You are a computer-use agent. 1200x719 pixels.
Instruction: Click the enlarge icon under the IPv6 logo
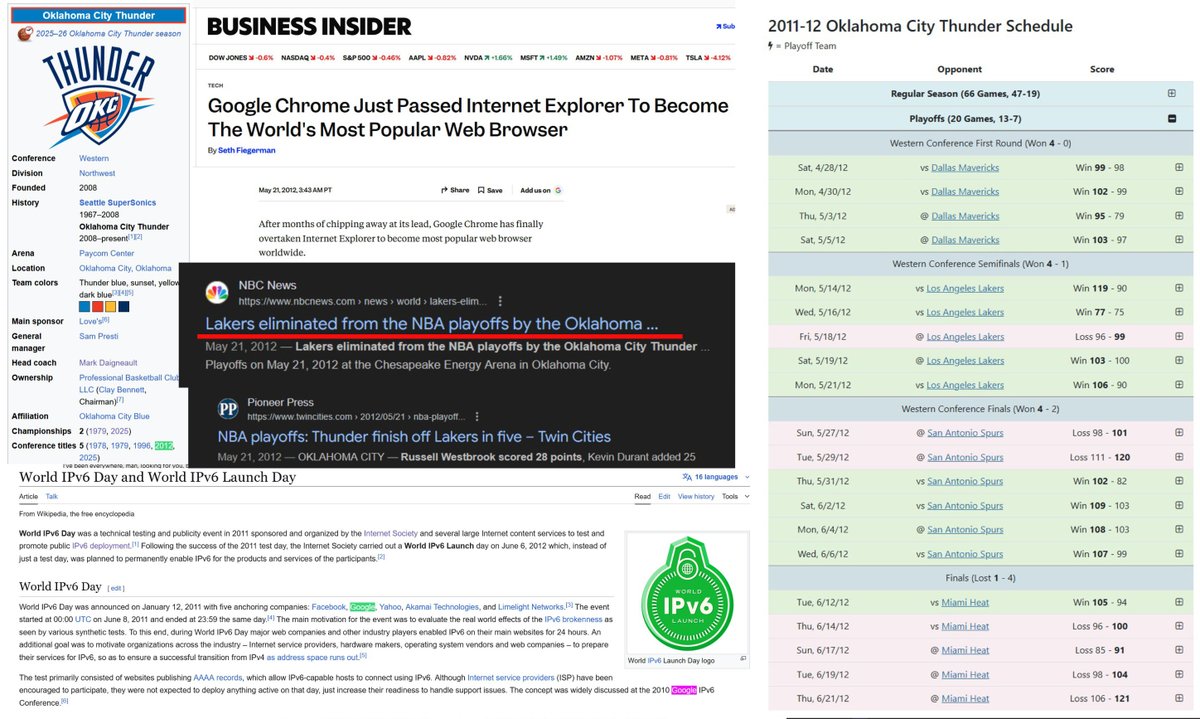tap(743, 659)
